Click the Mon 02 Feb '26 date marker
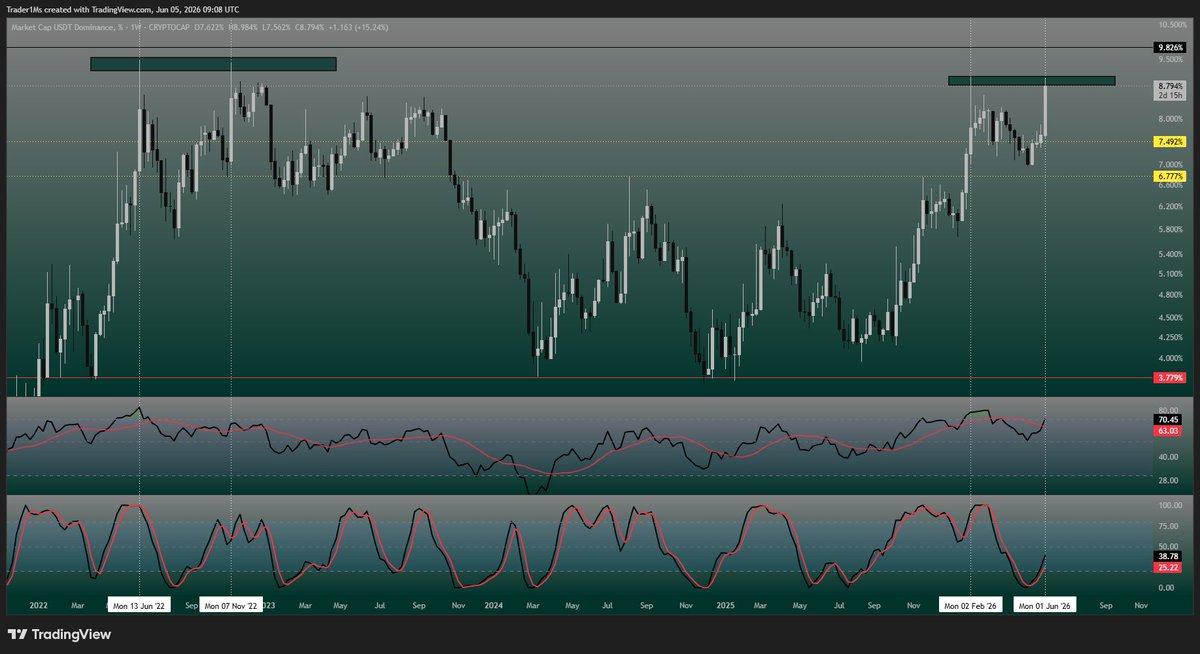 (x=971, y=606)
